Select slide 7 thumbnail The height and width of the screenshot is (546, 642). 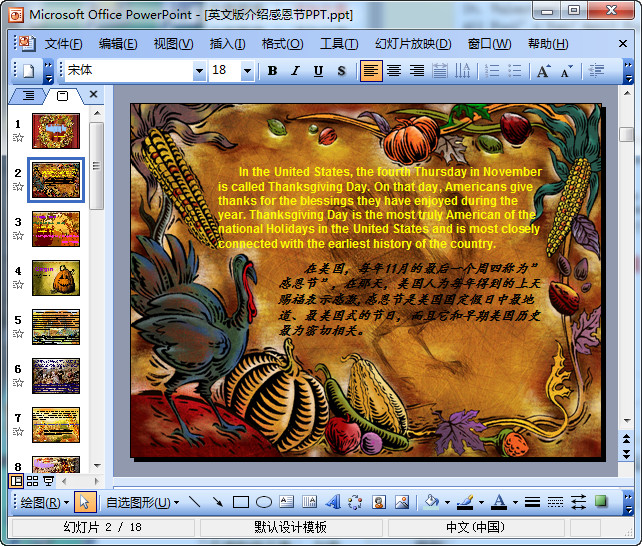(x=56, y=425)
